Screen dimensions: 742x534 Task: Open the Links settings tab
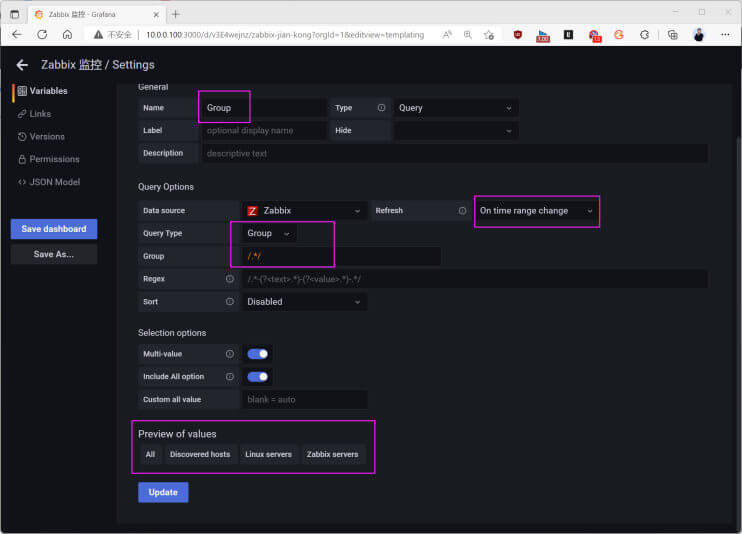[35, 114]
